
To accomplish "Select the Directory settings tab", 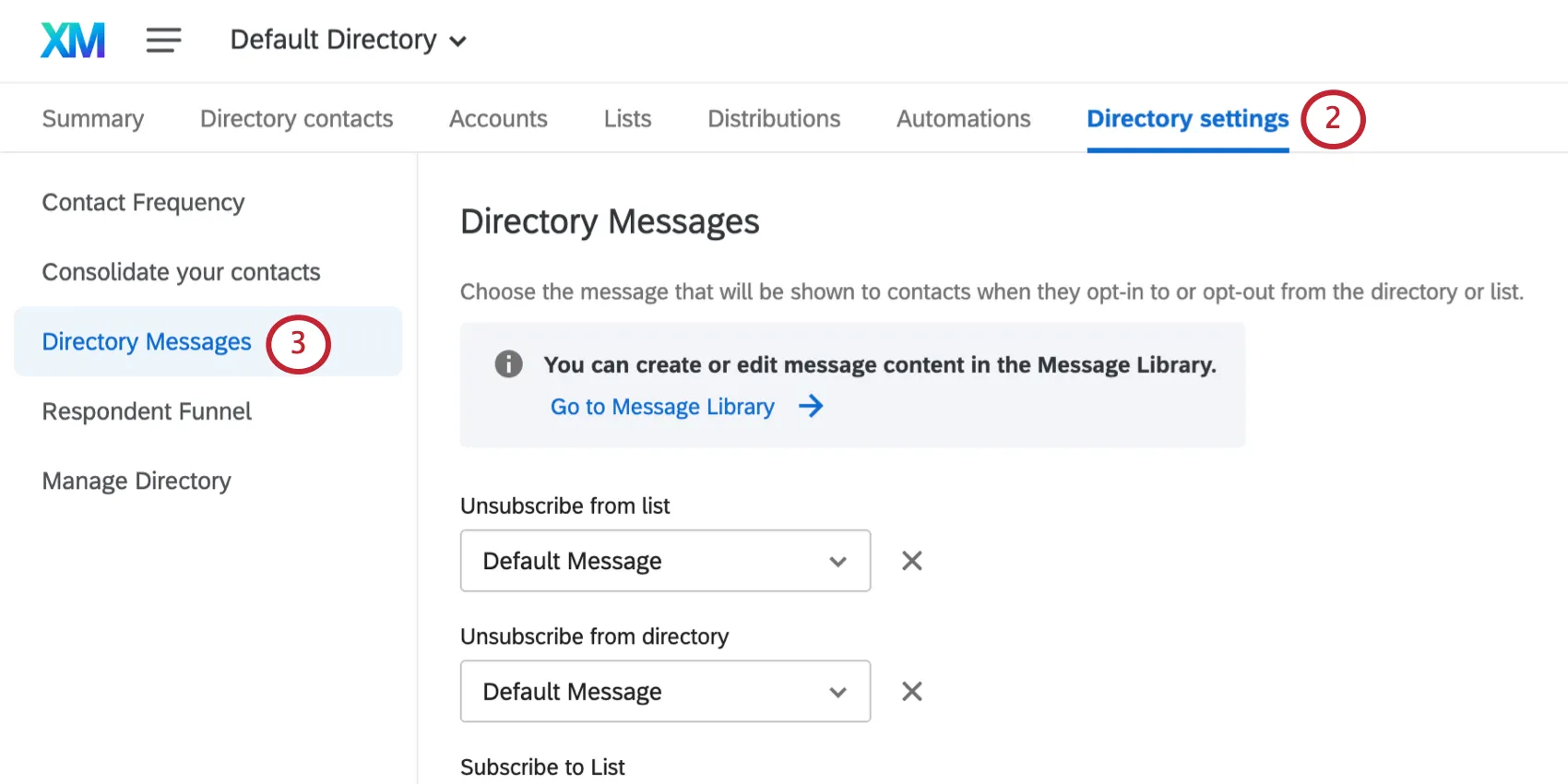I will click(1187, 119).
